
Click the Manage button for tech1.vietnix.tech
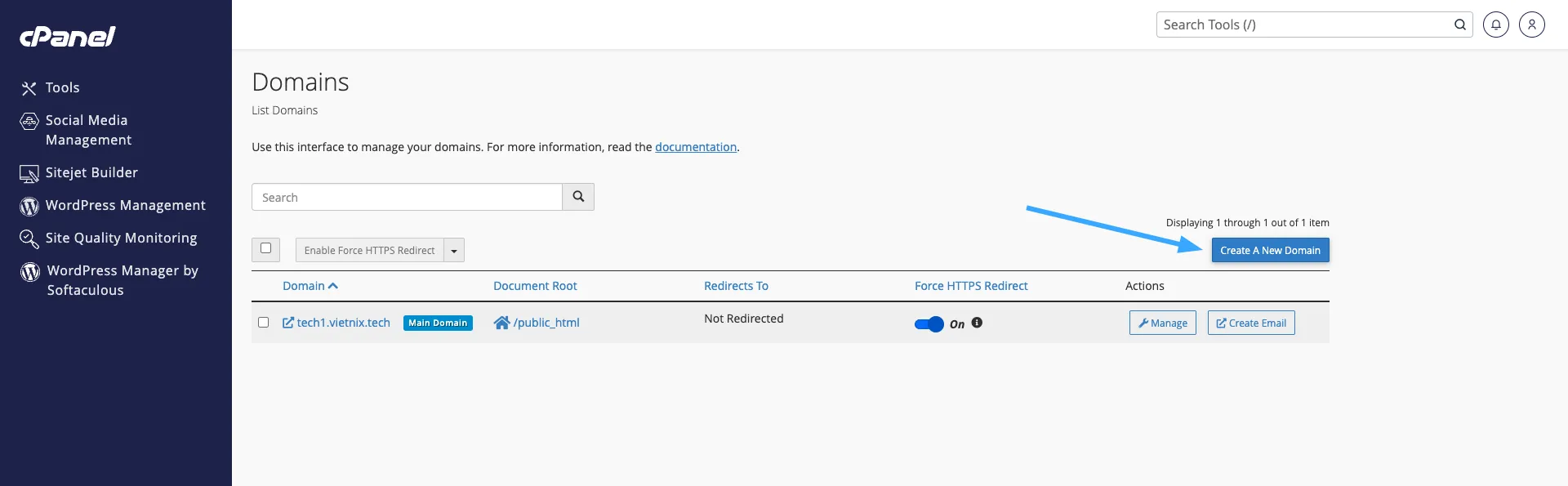click(x=1162, y=323)
